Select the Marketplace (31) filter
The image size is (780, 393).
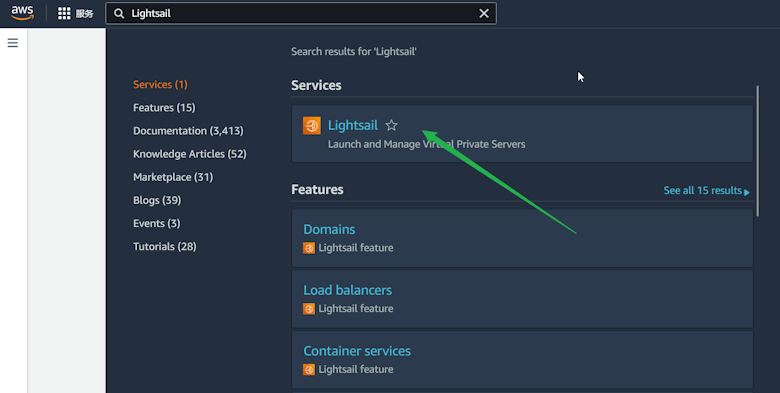[x=173, y=177]
